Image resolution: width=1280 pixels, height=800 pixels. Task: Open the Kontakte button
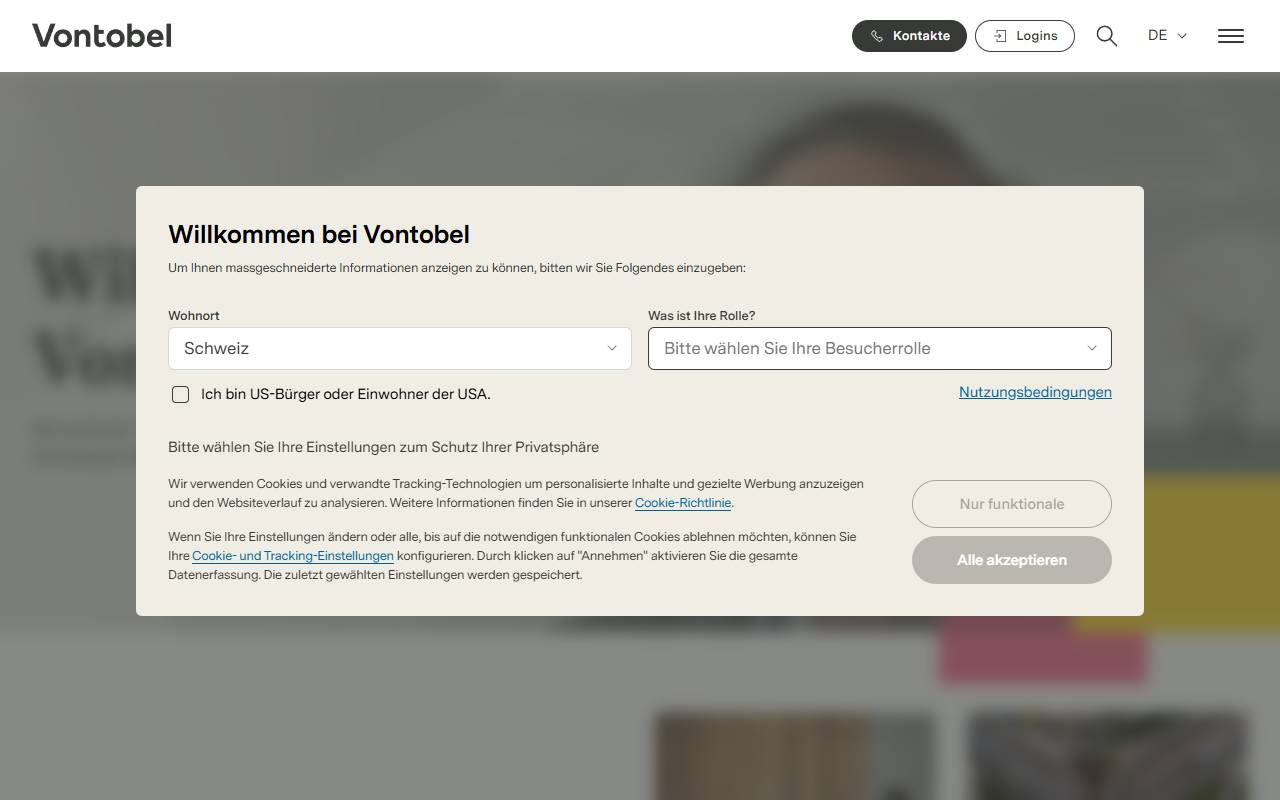click(x=909, y=36)
